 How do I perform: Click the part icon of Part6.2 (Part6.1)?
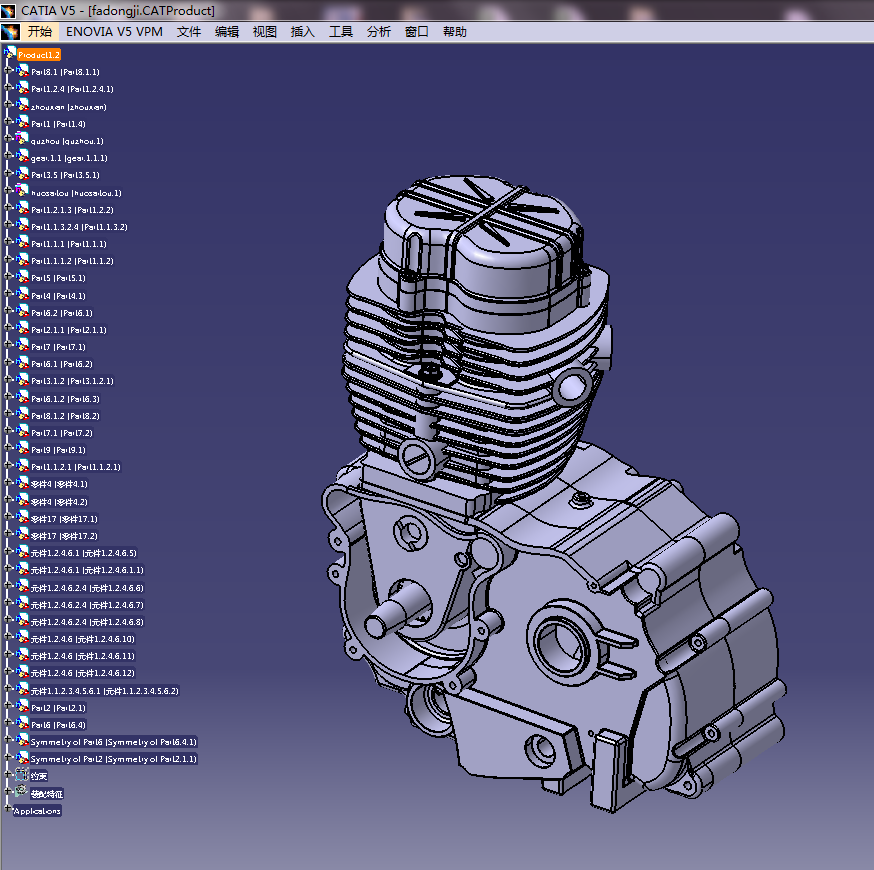22,312
